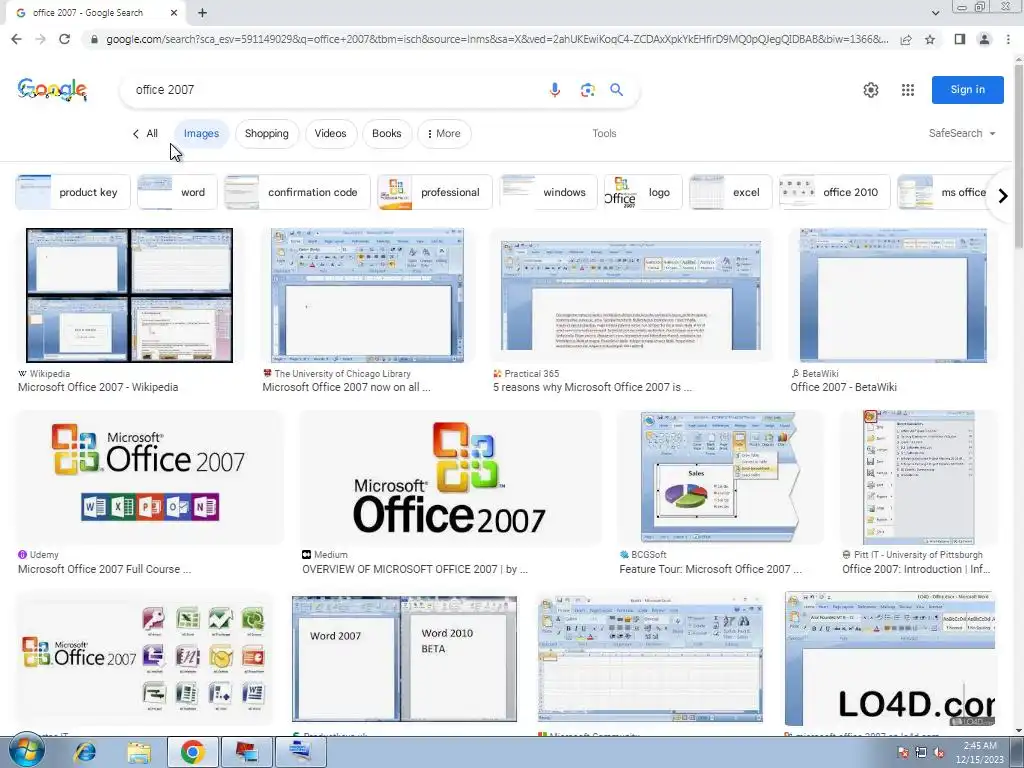1024x768 pixels.
Task: View site information lock icon
Action: pos(94,39)
